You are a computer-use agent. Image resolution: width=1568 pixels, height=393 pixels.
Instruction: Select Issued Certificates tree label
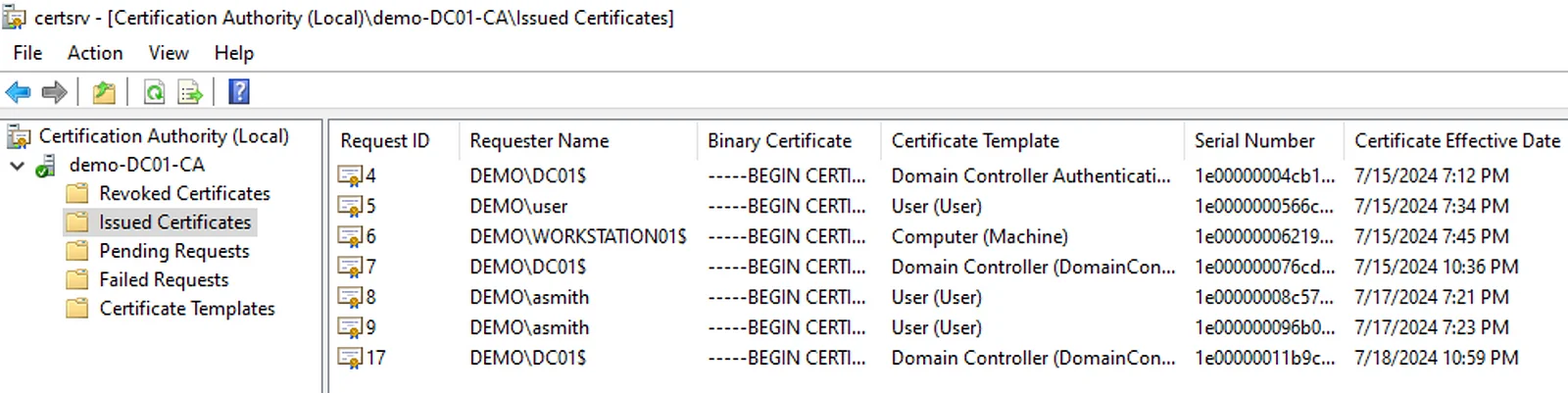click(x=175, y=222)
